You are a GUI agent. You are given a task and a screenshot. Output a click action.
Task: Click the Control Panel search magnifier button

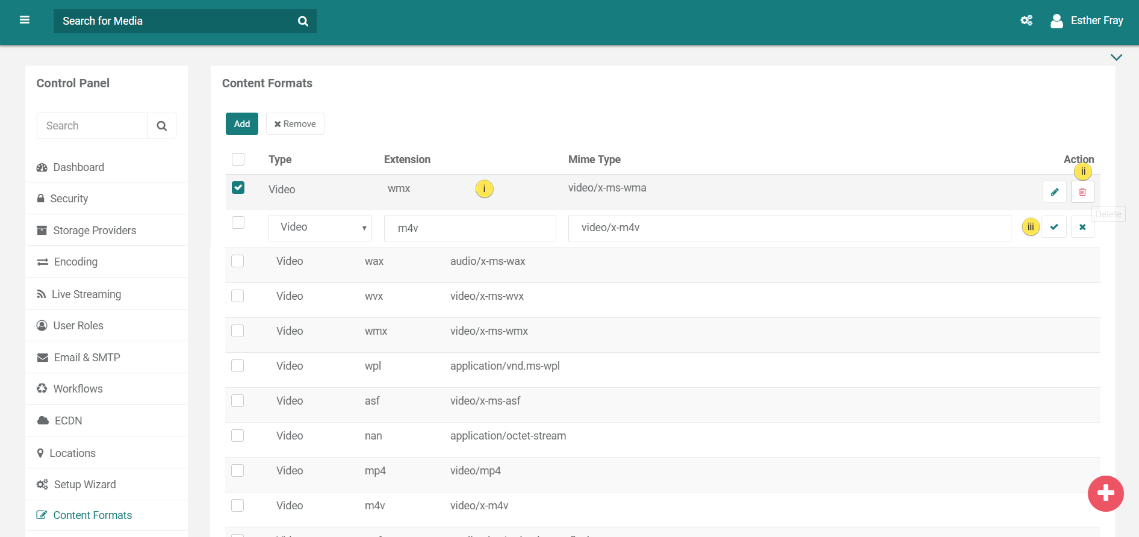coord(162,126)
